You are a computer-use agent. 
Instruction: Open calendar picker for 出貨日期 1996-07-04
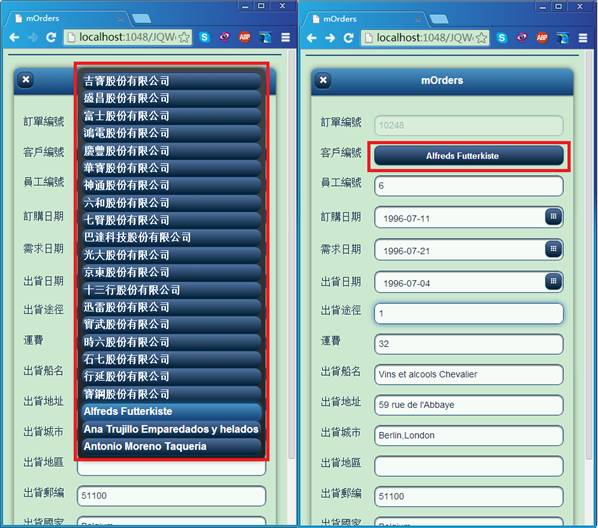[x=553, y=281]
